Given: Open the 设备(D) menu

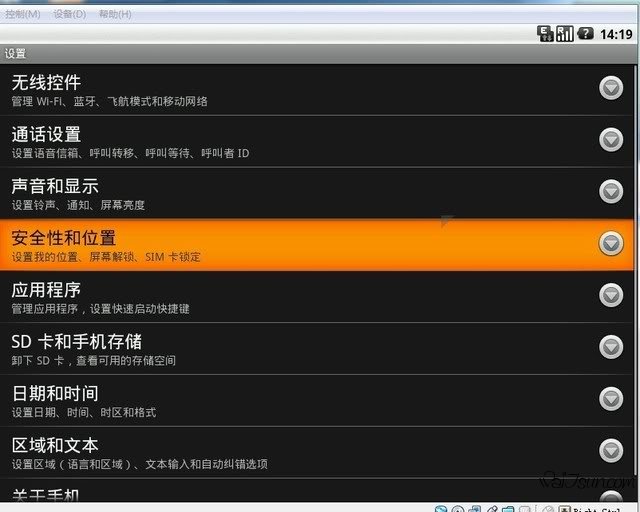Looking at the screenshot, I should pyautogui.click(x=69, y=14).
